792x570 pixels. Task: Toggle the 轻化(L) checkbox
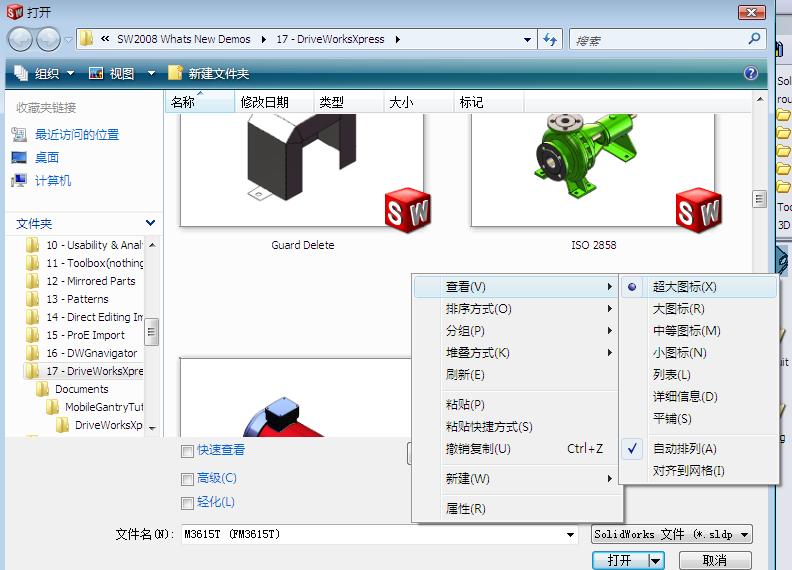187,503
